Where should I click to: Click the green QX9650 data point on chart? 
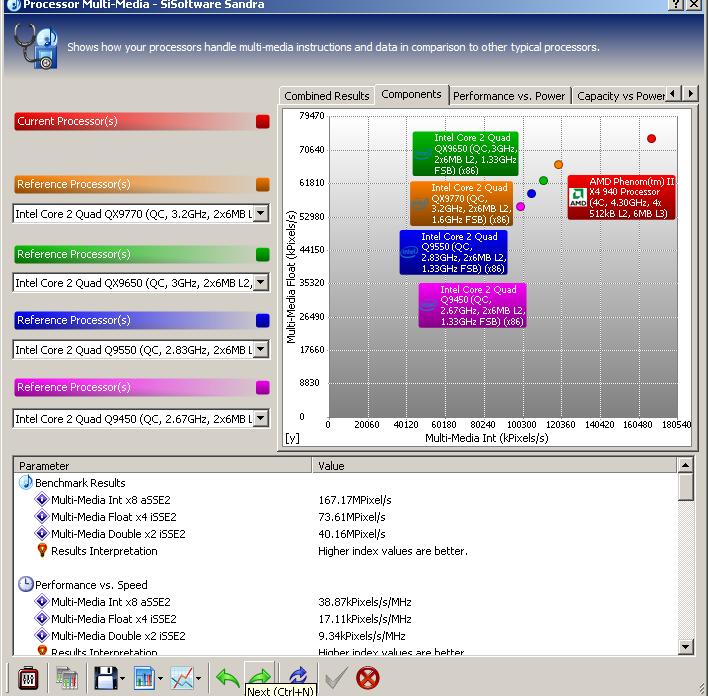[543, 181]
